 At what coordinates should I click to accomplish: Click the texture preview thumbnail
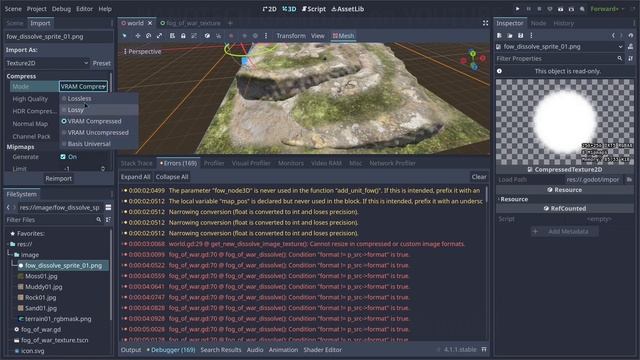[565, 122]
